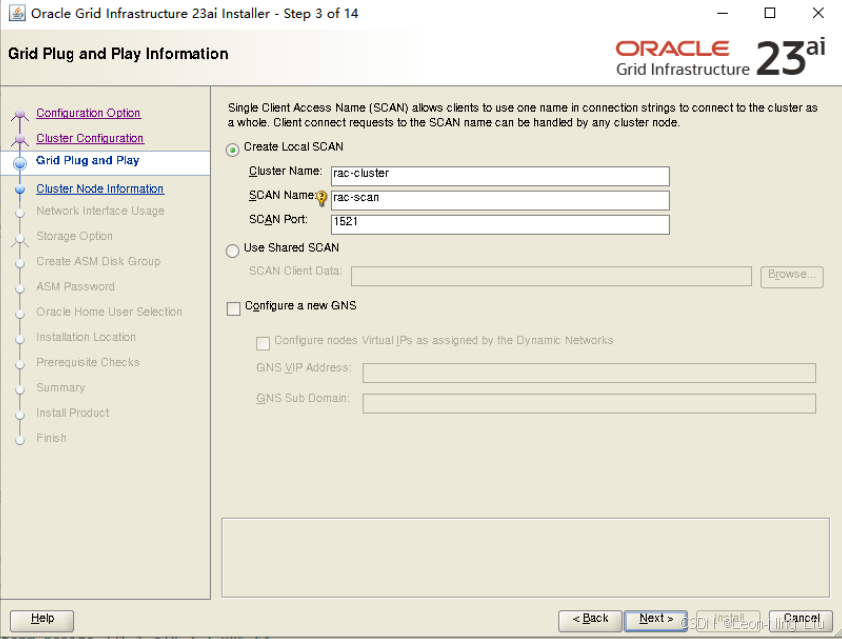Click Create ASM Disk Group step
The width and height of the screenshot is (842, 639).
[x=98, y=262]
